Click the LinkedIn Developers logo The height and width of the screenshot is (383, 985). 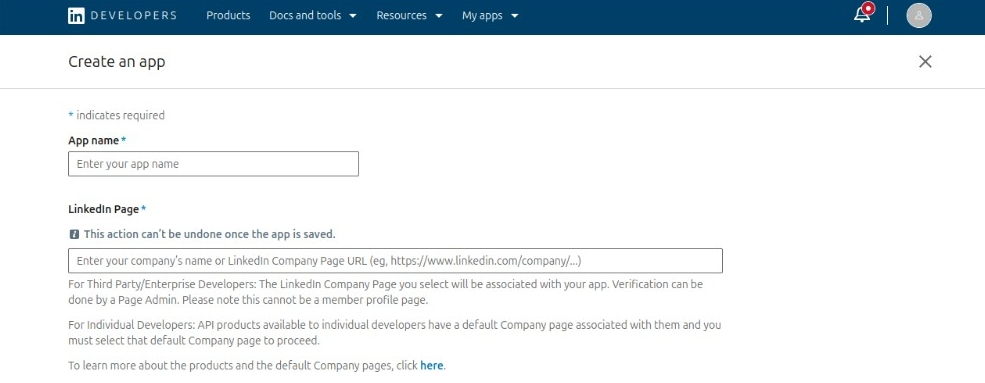122,16
